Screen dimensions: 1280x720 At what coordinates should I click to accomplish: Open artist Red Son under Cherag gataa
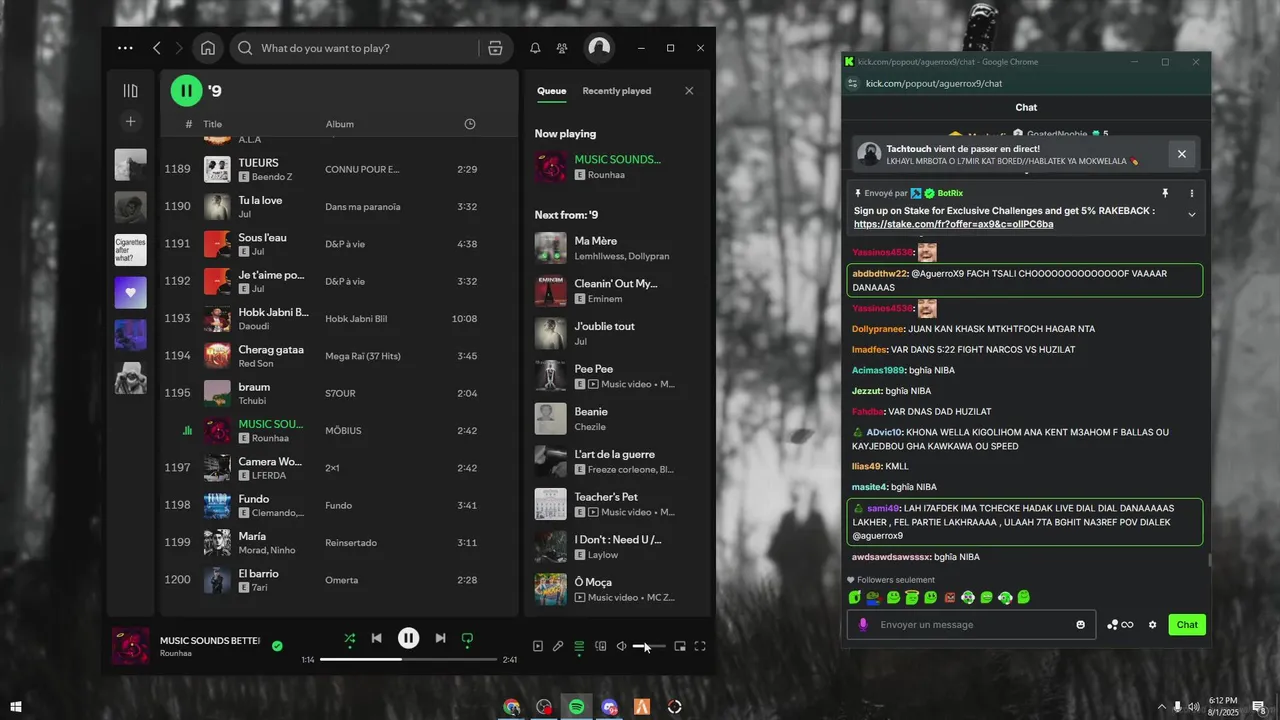point(255,363)
